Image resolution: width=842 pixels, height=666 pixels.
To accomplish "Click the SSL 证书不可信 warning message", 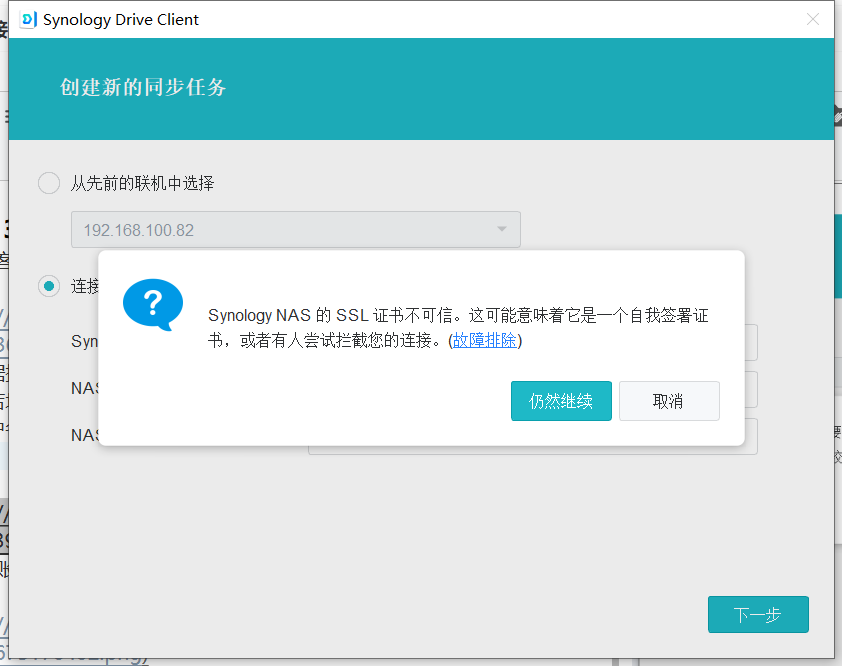I will 458,328.
